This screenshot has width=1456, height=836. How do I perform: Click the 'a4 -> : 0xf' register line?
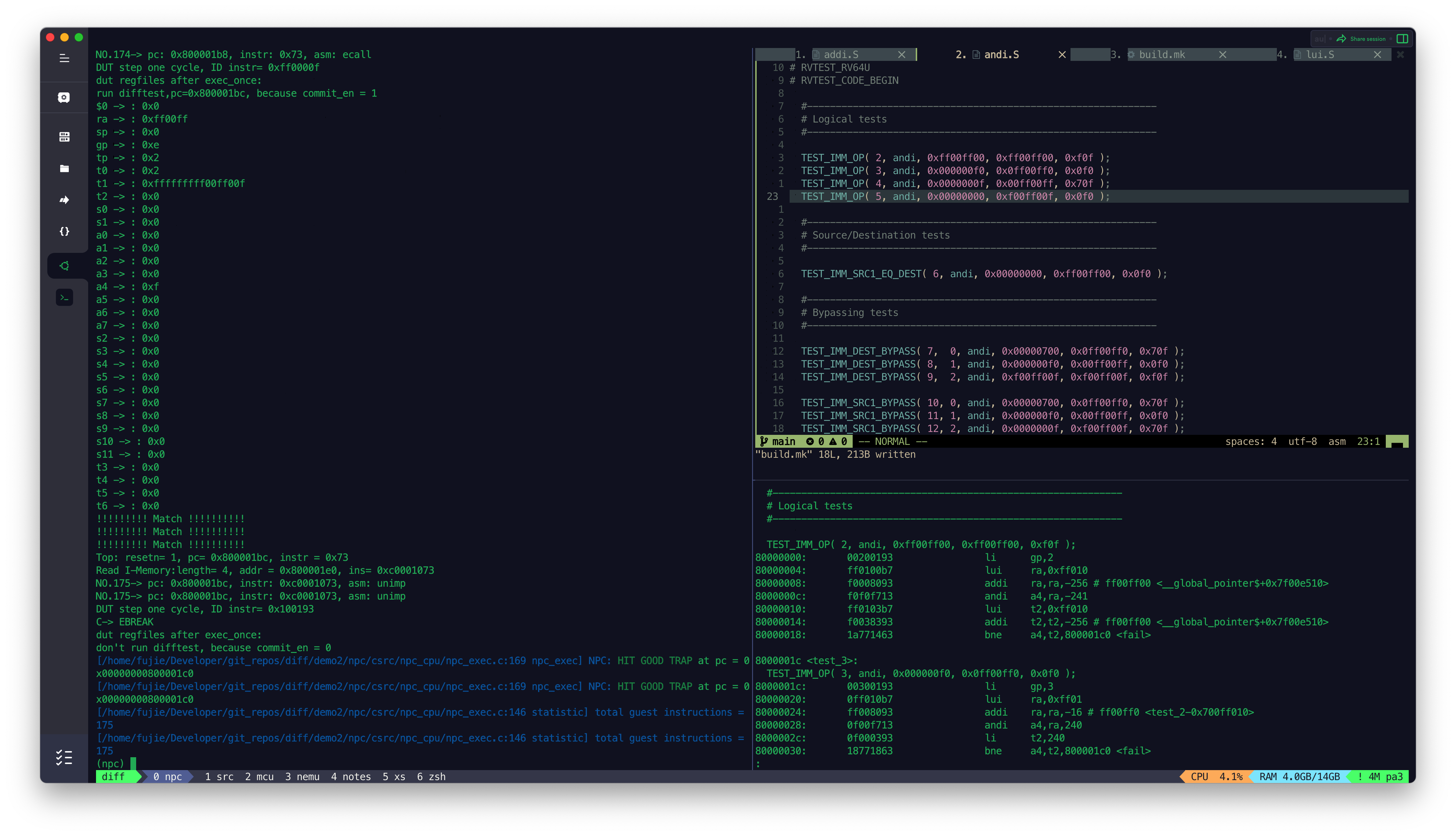pyautogui.click(x=128, y=287)
